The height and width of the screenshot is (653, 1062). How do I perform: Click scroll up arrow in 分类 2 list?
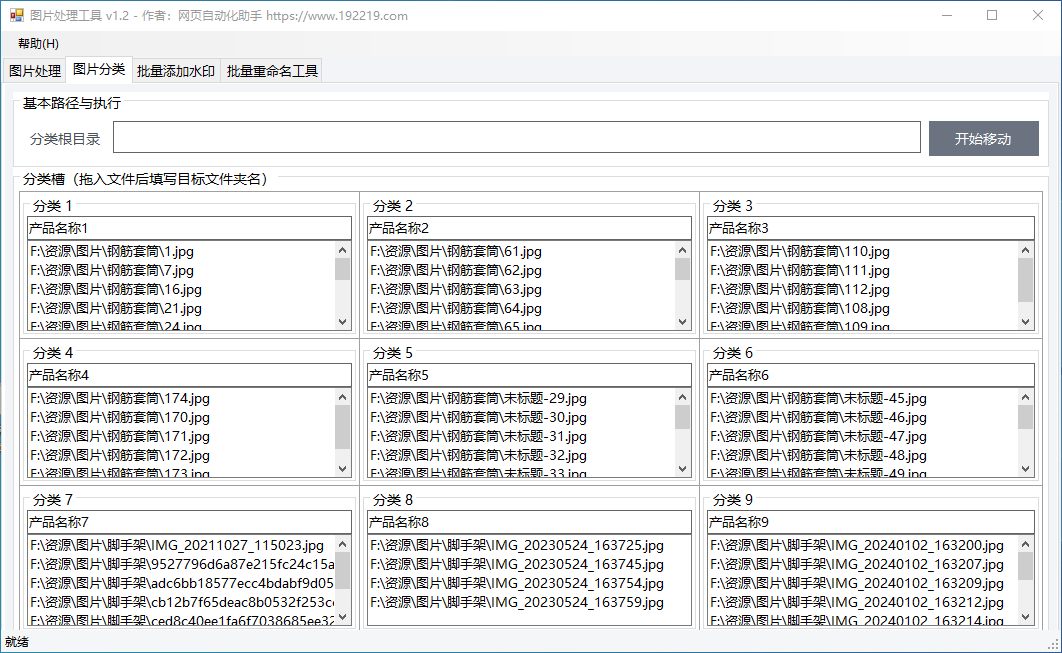point(683,251)
